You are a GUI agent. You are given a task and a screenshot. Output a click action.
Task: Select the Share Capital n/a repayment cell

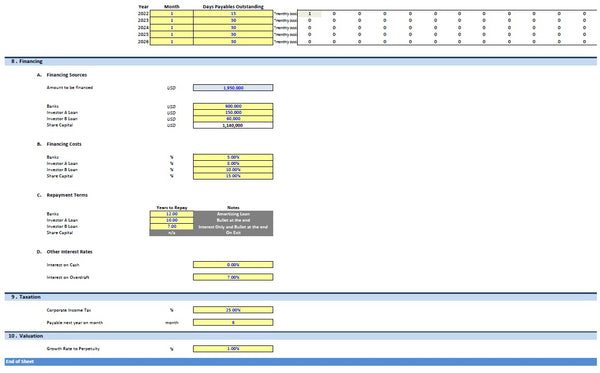(171, 233)
